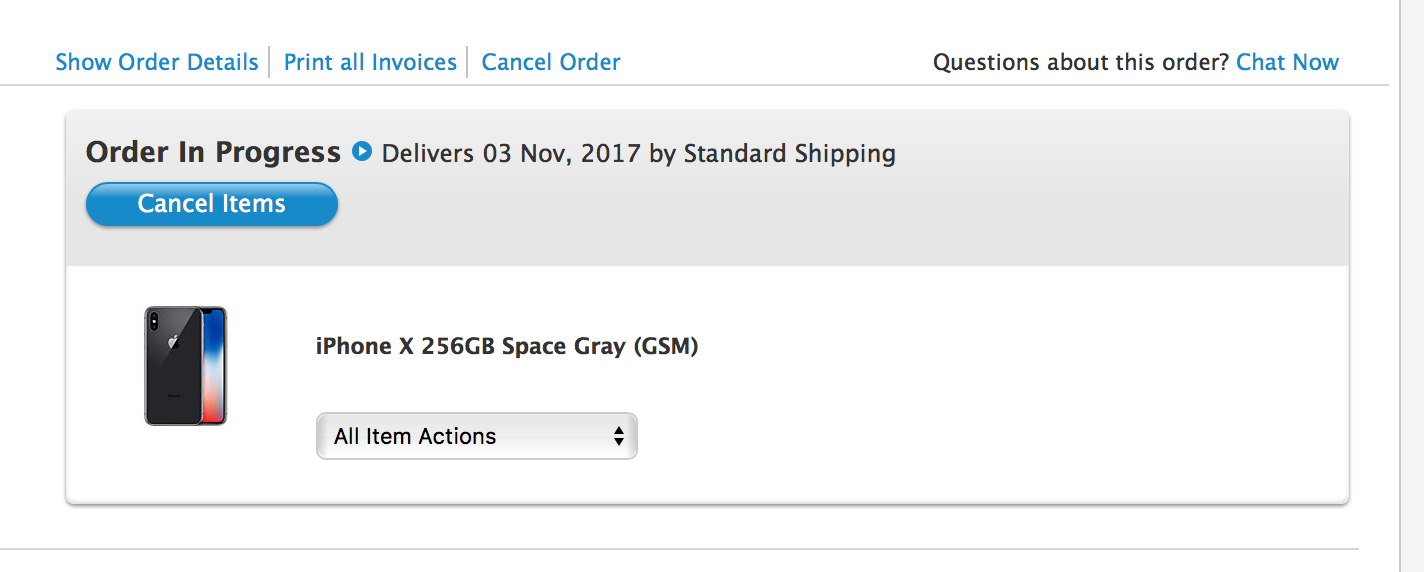Click the up-down arrows on All Item Actions
This screenshot has height=572, width=1424.
pyautogui.click(x=619, y=436)
